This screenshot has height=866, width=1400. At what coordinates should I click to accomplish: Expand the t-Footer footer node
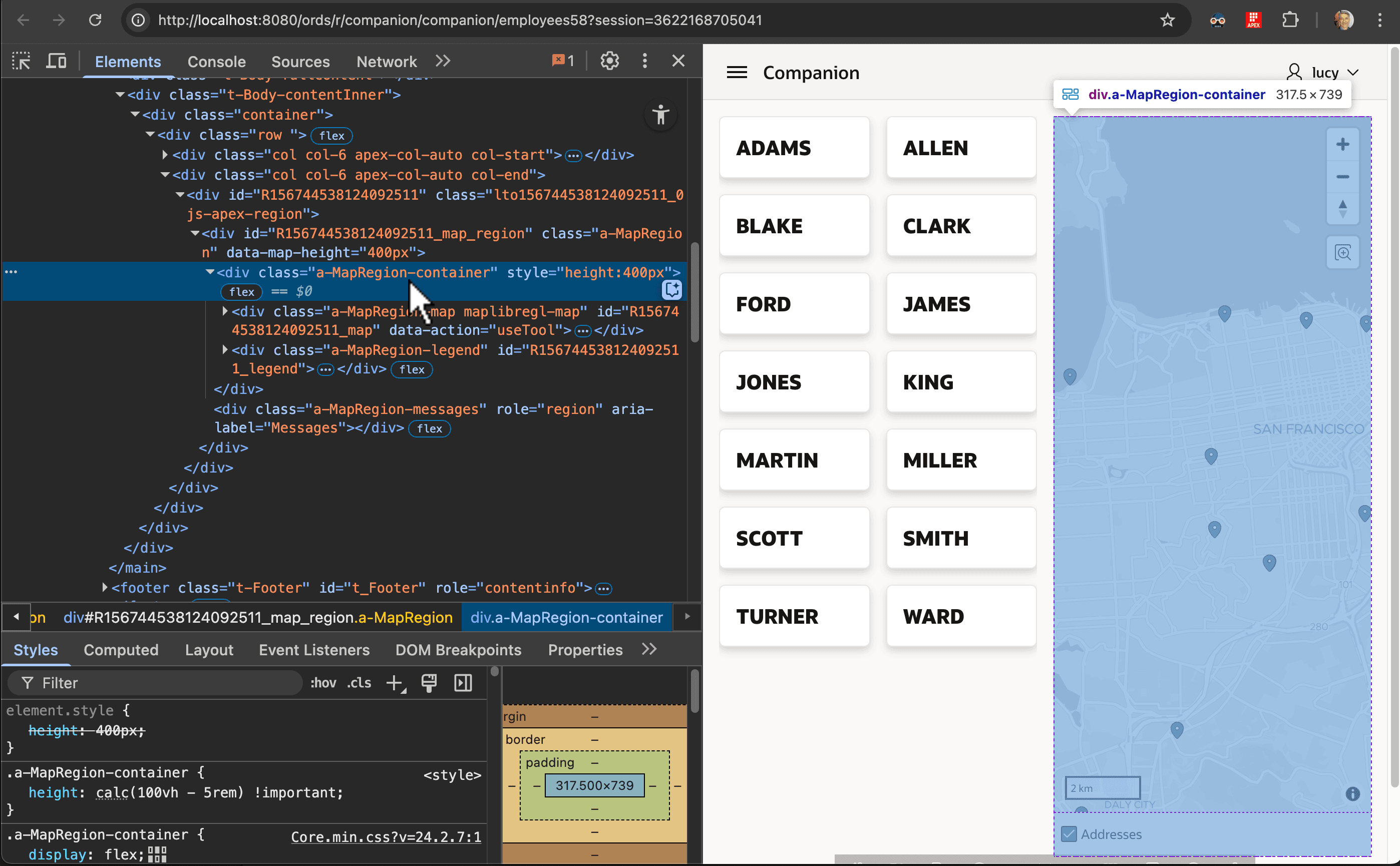[x=104, y=588]
